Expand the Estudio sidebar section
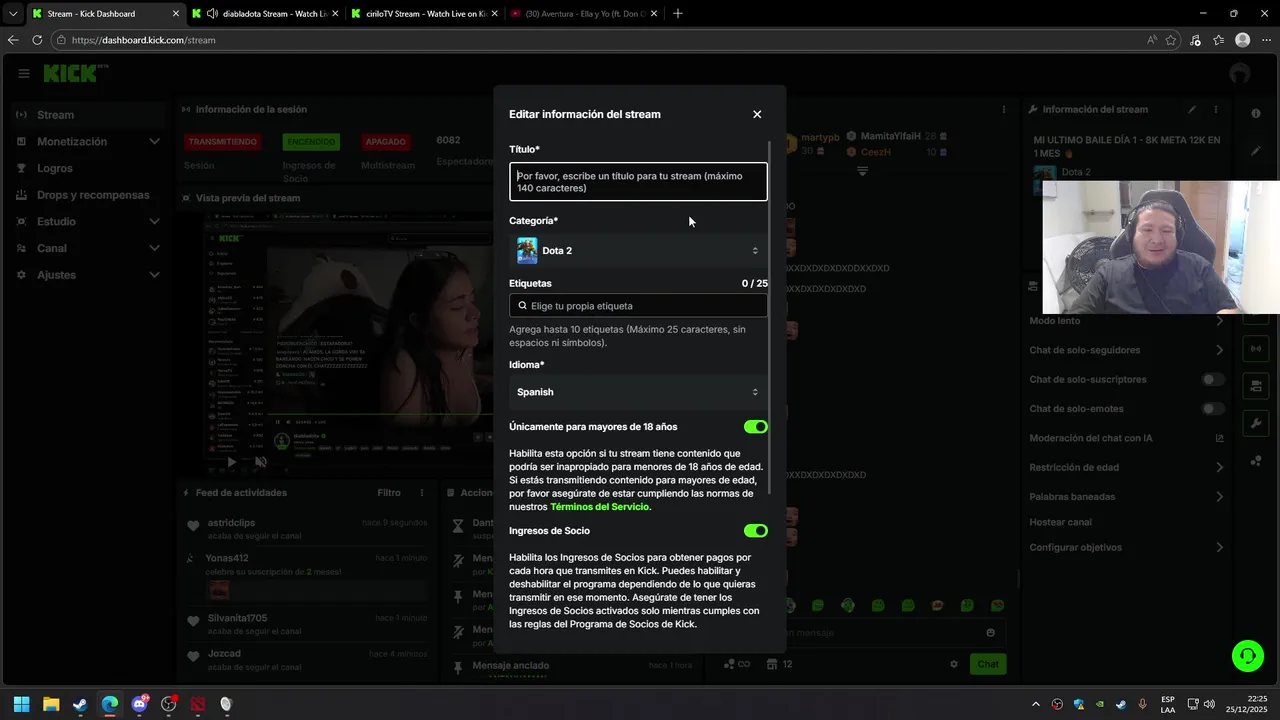The width and height of the screenshot is (1280, 720). pyautogui.click(x=88, y=222)
